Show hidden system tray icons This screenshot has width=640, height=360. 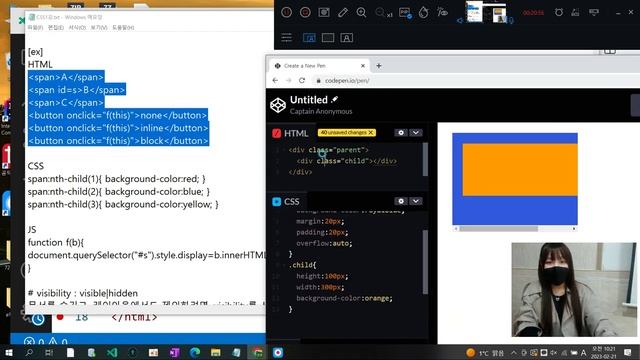click(x=513, y=353)
